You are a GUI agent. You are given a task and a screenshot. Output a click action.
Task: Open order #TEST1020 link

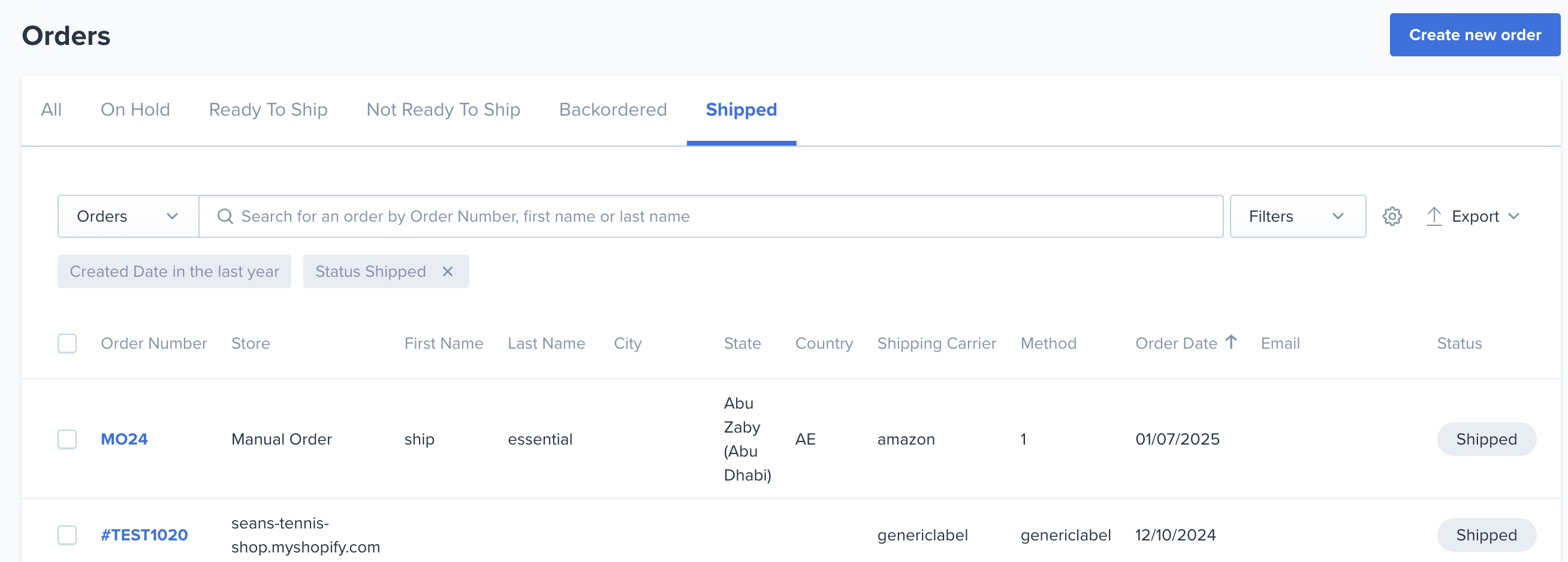point(144,535)
